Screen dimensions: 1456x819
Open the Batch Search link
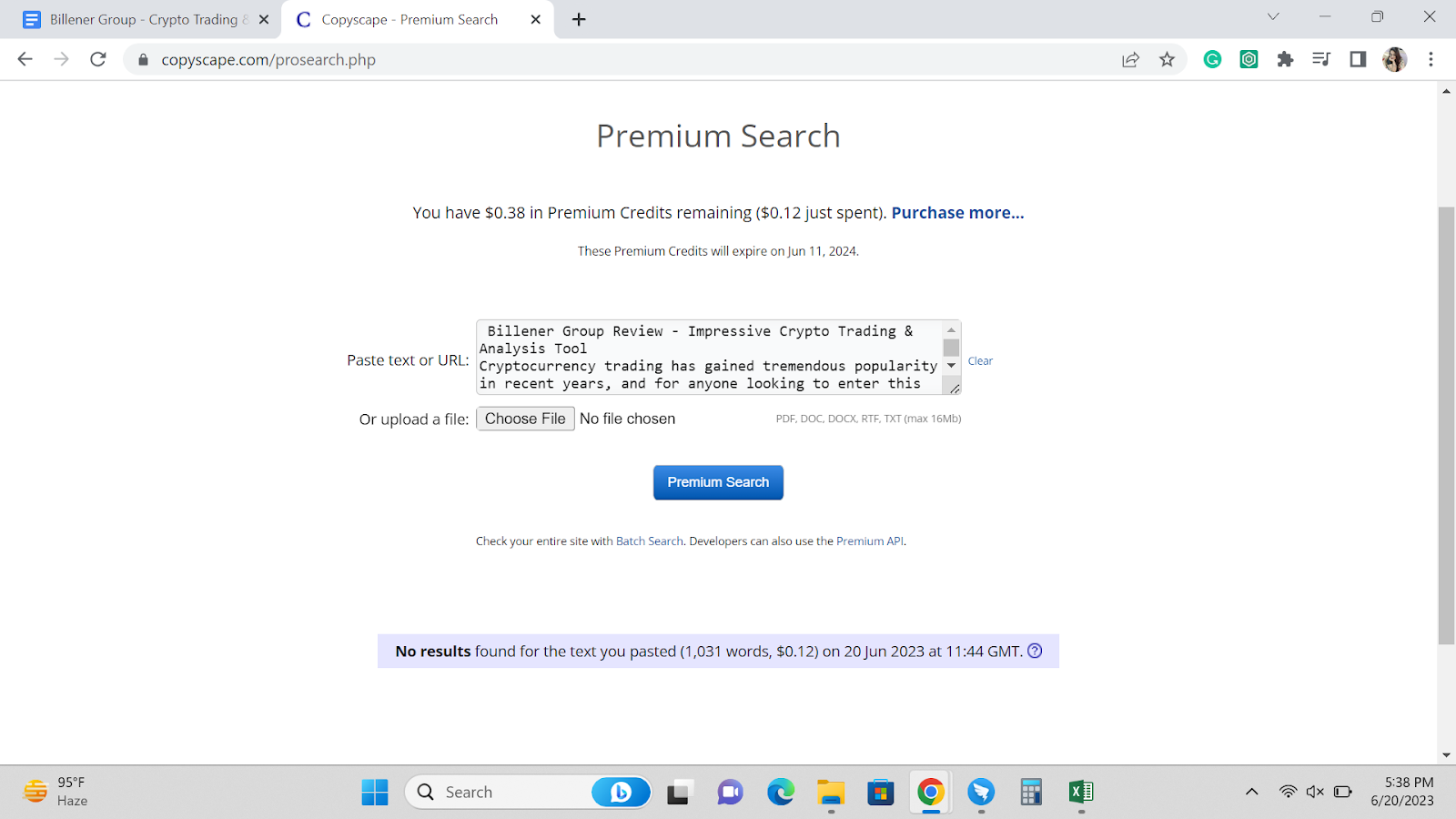point(649,541)
